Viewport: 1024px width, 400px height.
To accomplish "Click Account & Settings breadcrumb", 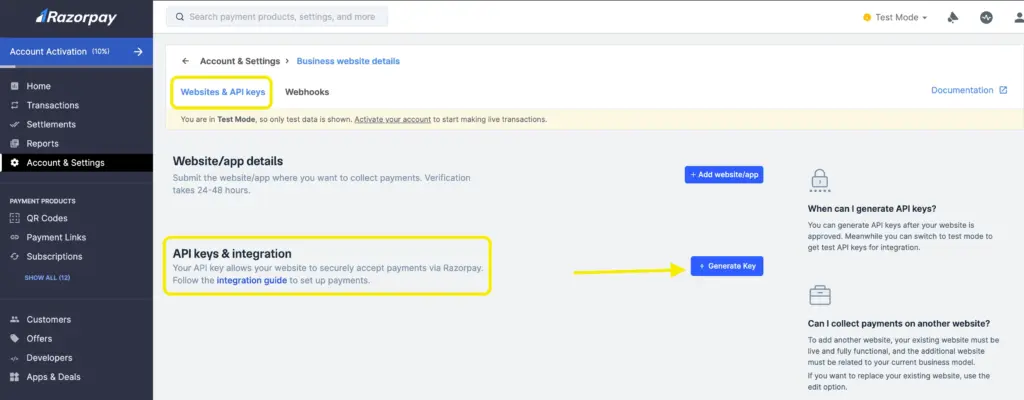I will (240, 61).
